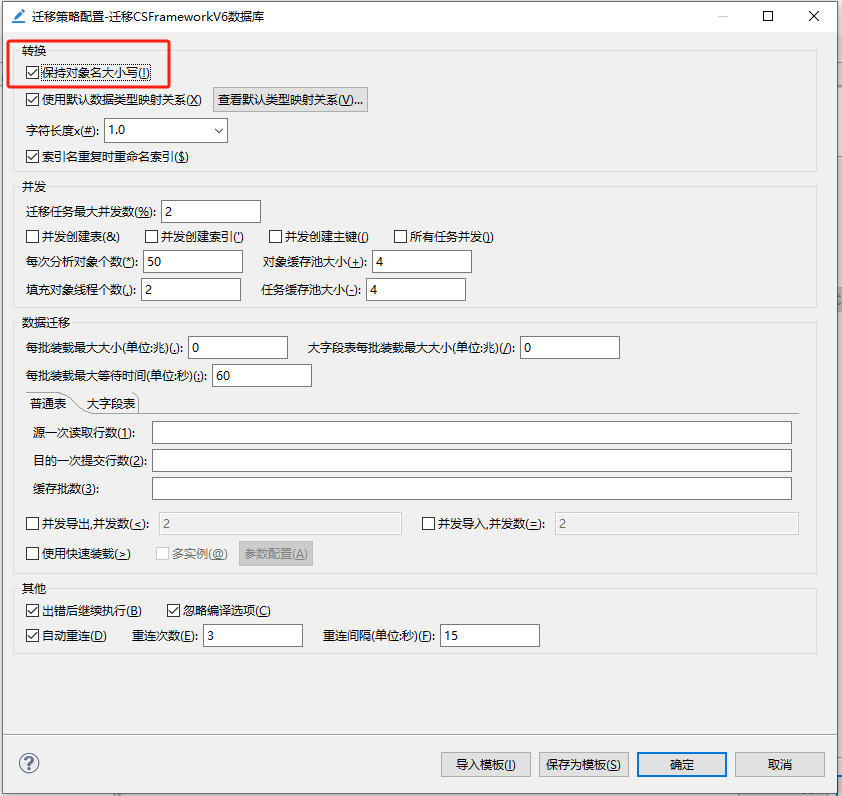The height and width of the screenshot is (796, 842).
Task: Click the 确定 button
Action: coord(682,764)
